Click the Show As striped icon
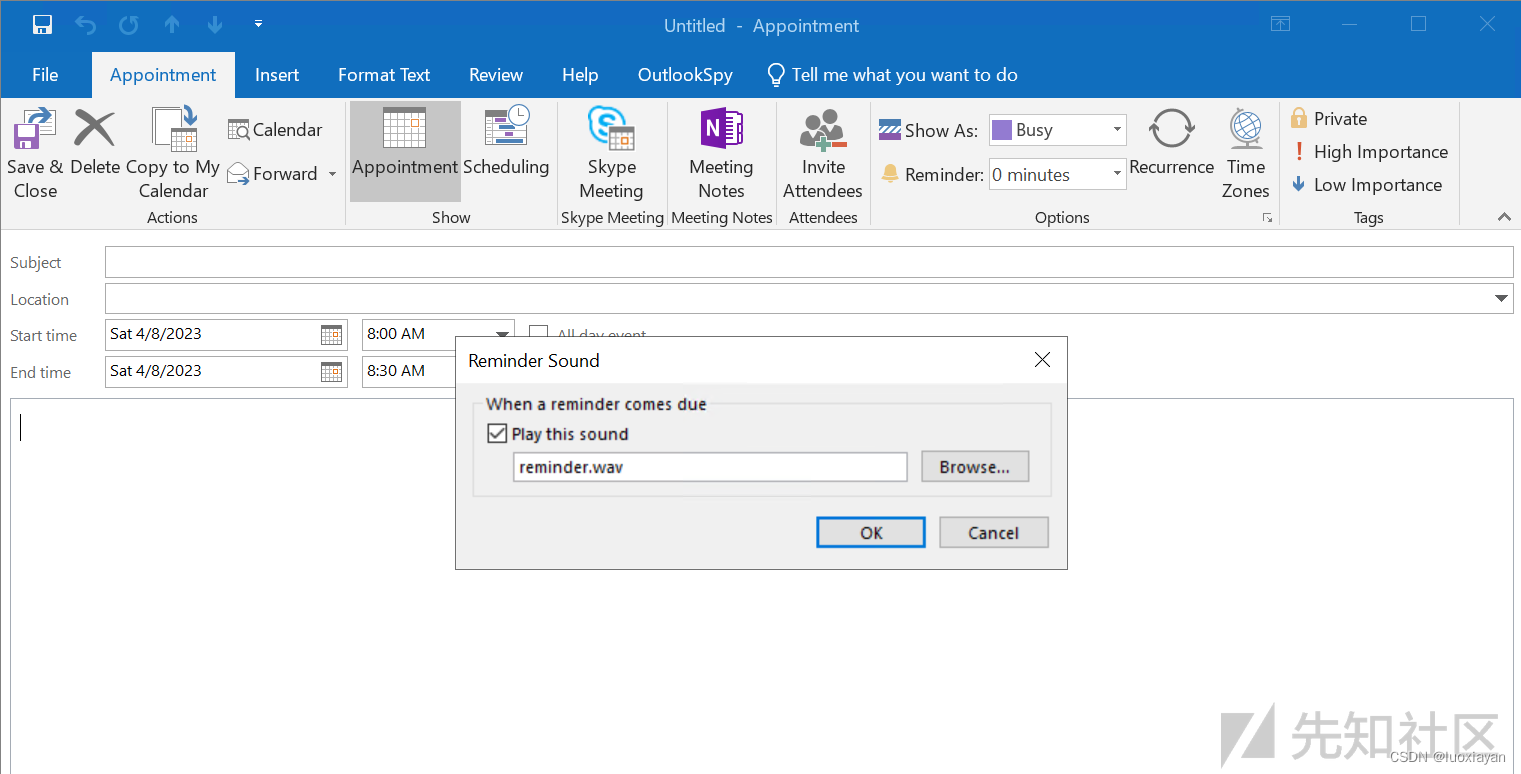Viewport: 1521px width, 774px height. click(890, 130)
